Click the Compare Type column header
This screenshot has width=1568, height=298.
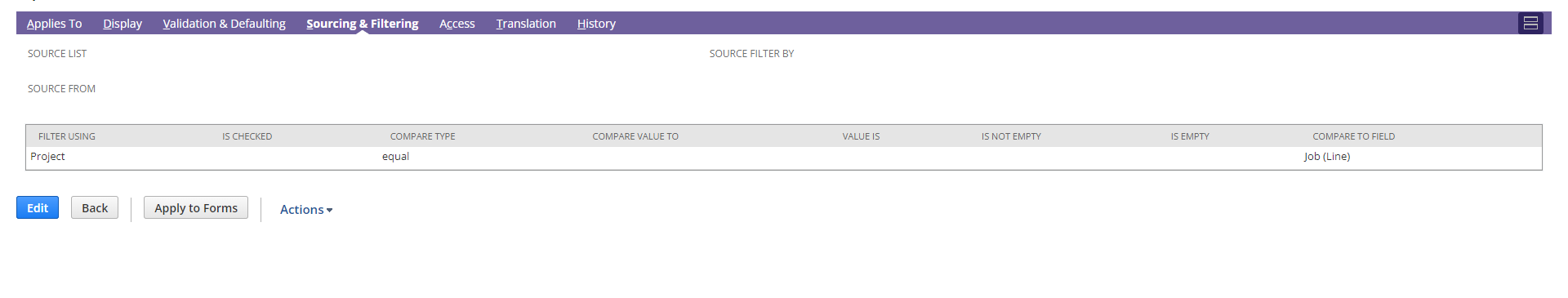(422, 136)
